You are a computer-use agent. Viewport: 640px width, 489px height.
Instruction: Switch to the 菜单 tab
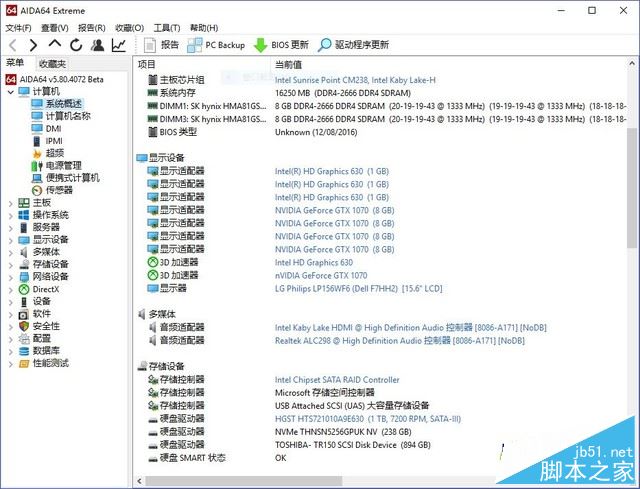(15, 63)
